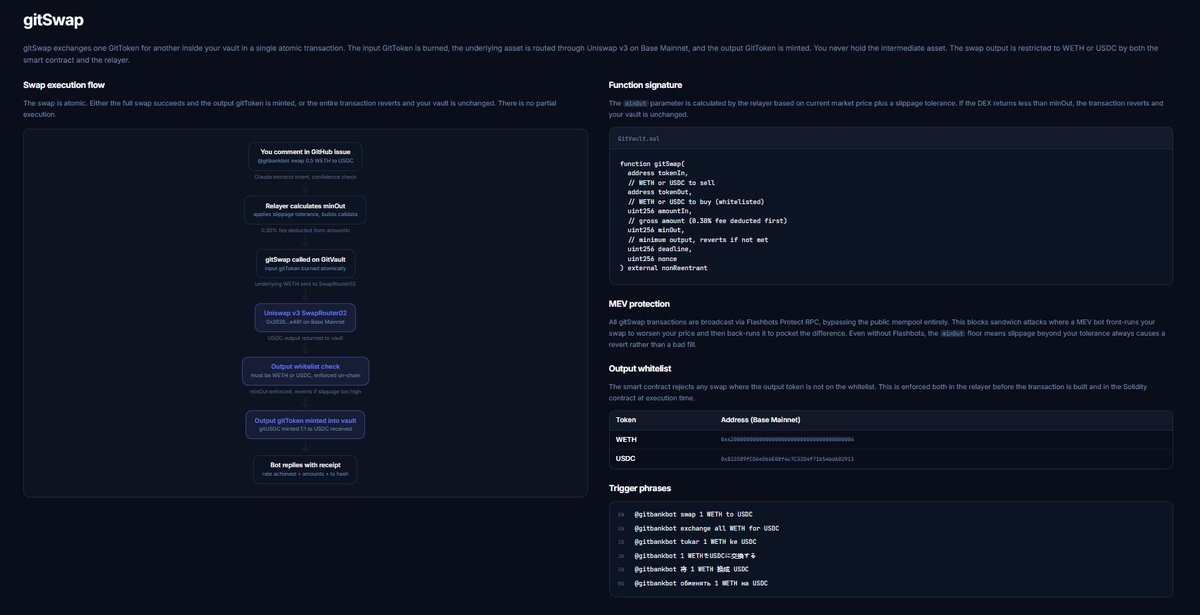Click the GitVault.sol code block filename

pos(638,139)
